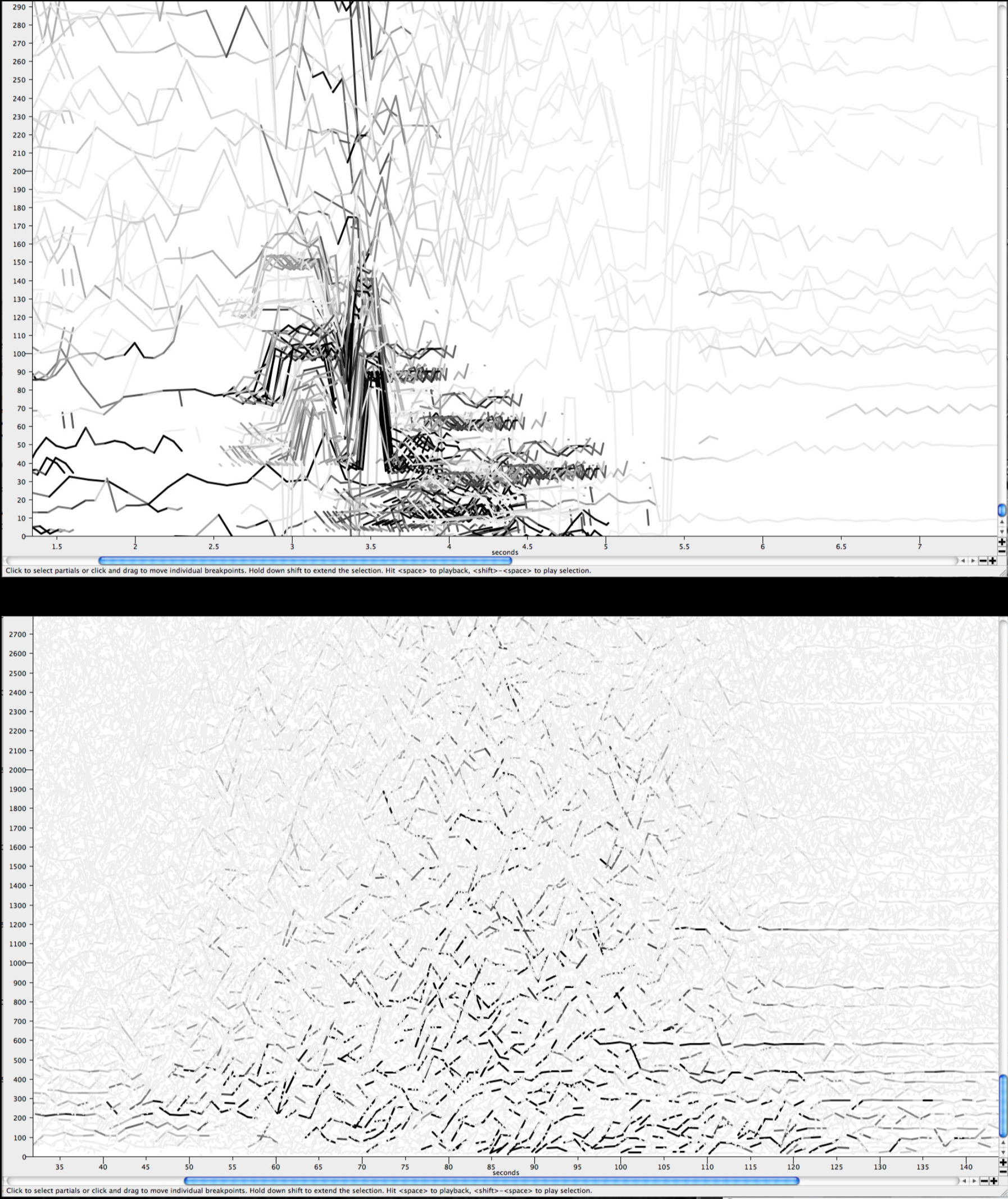Zoom out horizontally in the upper partials window
This screenshot has width=1008, height=1199.
[x=983, y=561]
